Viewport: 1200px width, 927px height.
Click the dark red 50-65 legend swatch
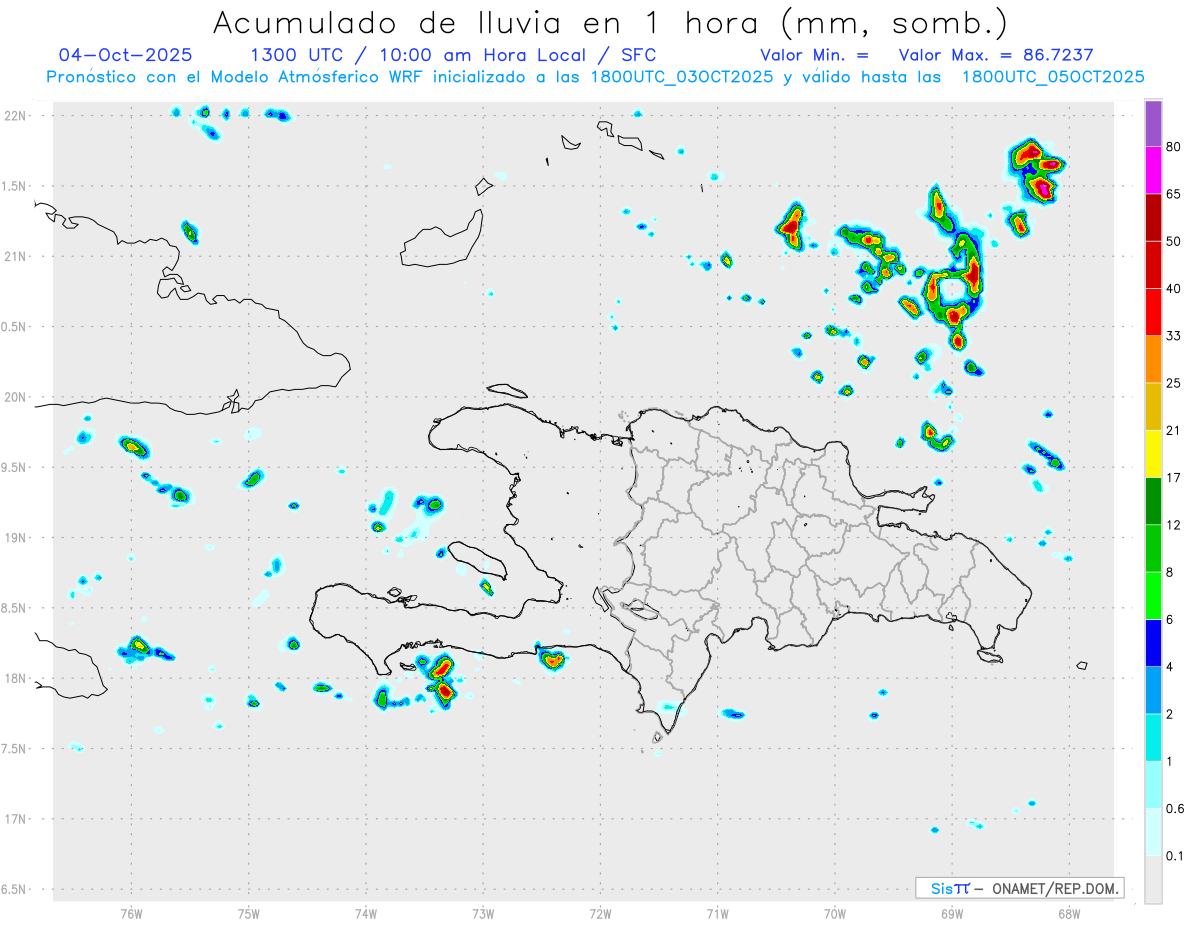(1153, 218)
